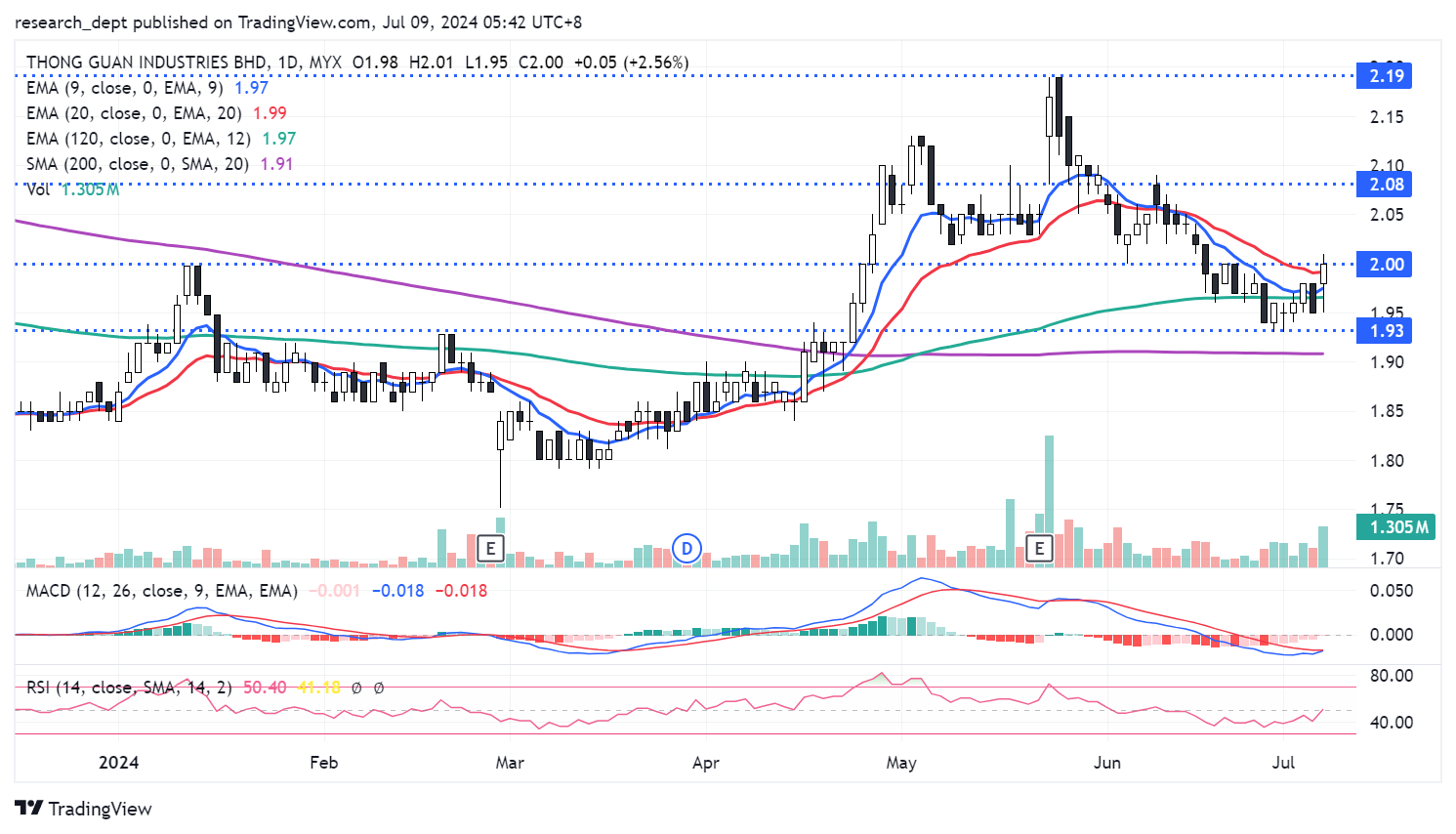
Task: Open the MACD indicator legend
Action: (161, 591)
